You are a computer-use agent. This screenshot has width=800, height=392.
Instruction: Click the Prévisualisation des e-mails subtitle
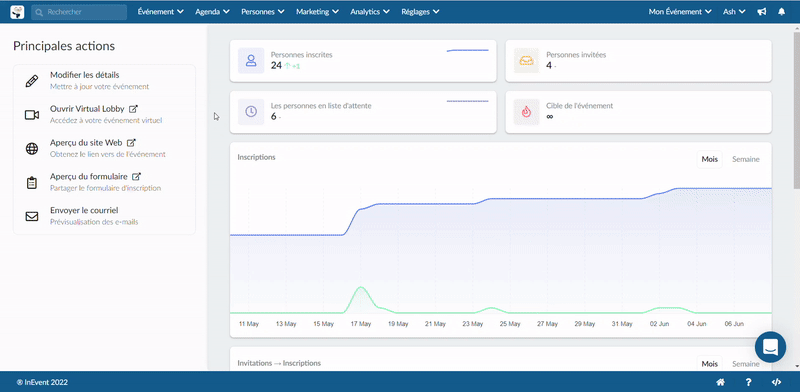coord(94,222)
